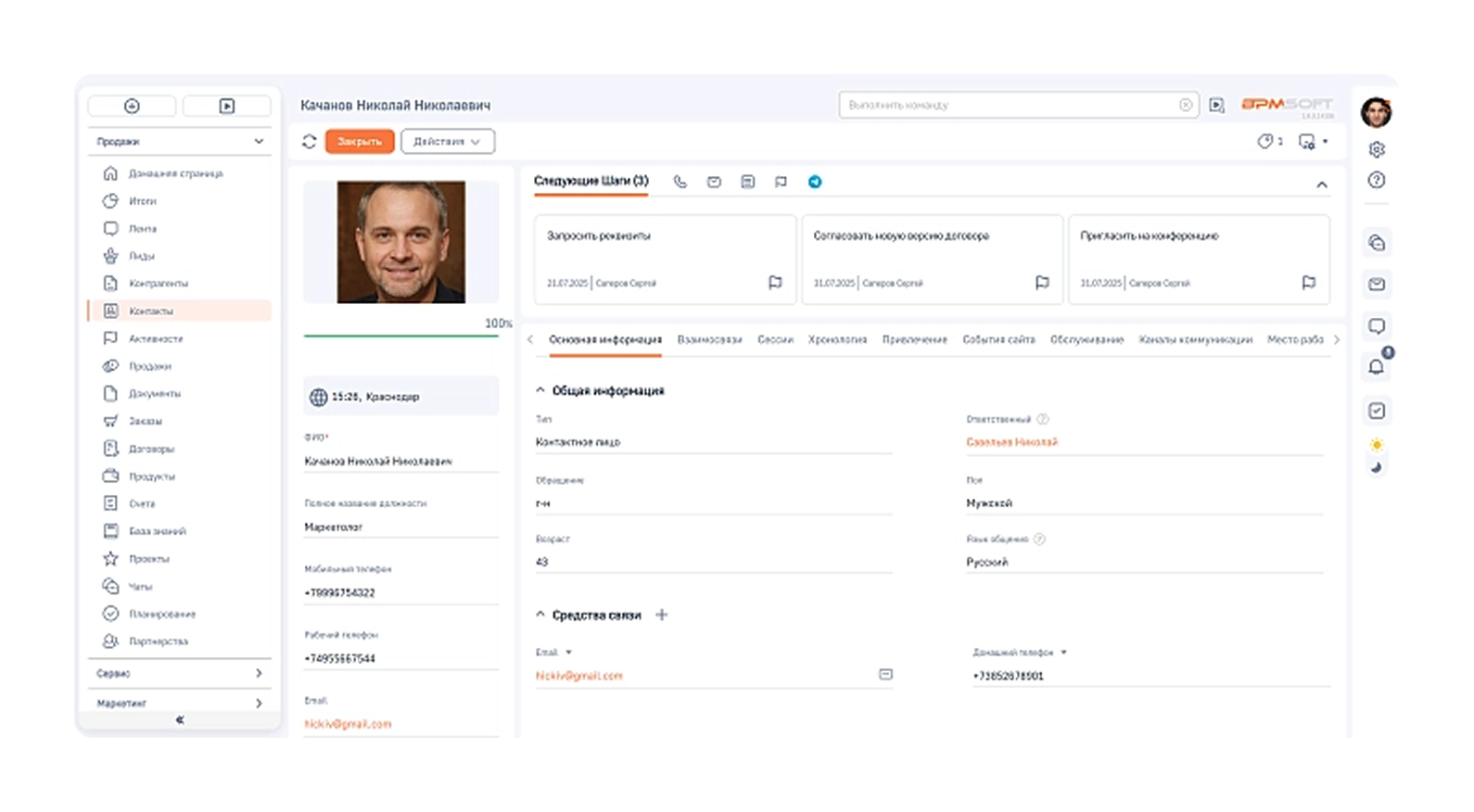This screenshot has width=1474, height=812.
Task: Click the refresh icon beside the Закрыть button
Action: (310, 142)
